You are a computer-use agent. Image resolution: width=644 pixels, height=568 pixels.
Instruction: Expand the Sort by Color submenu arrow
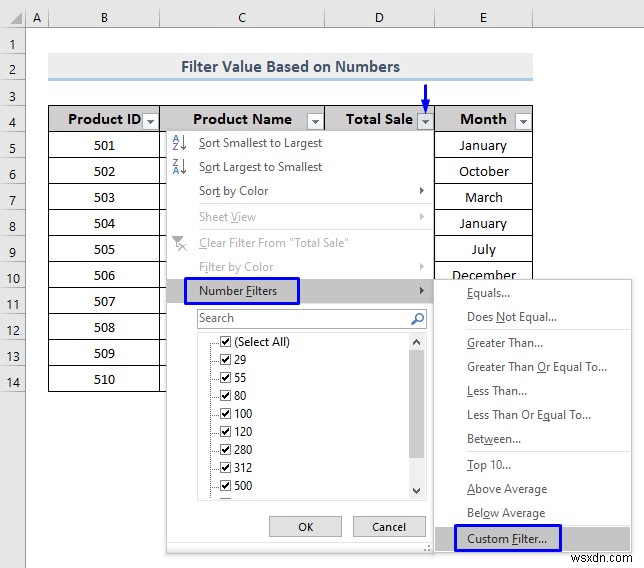(421, 191)
